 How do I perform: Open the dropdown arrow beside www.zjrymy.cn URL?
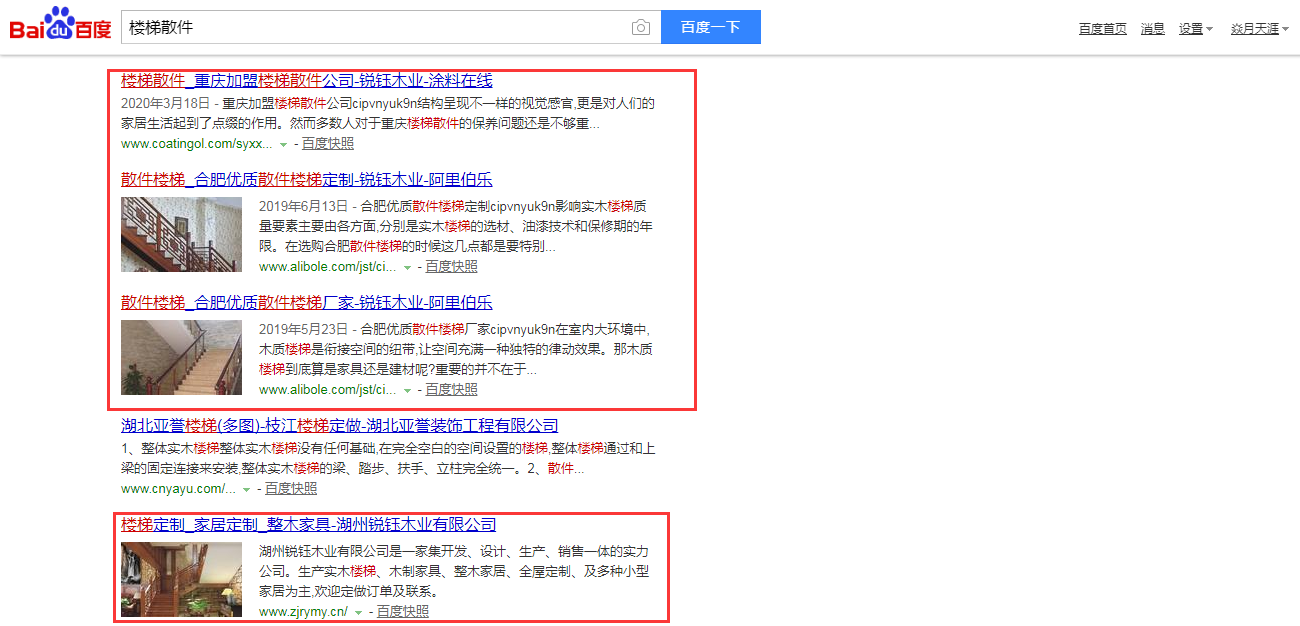359,611
